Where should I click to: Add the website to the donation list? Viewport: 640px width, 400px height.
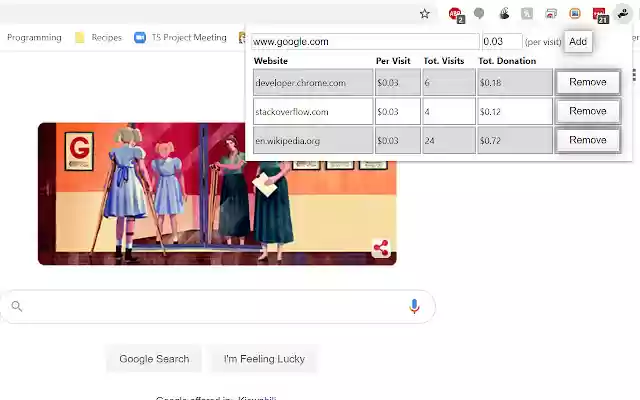pos(578,42)
